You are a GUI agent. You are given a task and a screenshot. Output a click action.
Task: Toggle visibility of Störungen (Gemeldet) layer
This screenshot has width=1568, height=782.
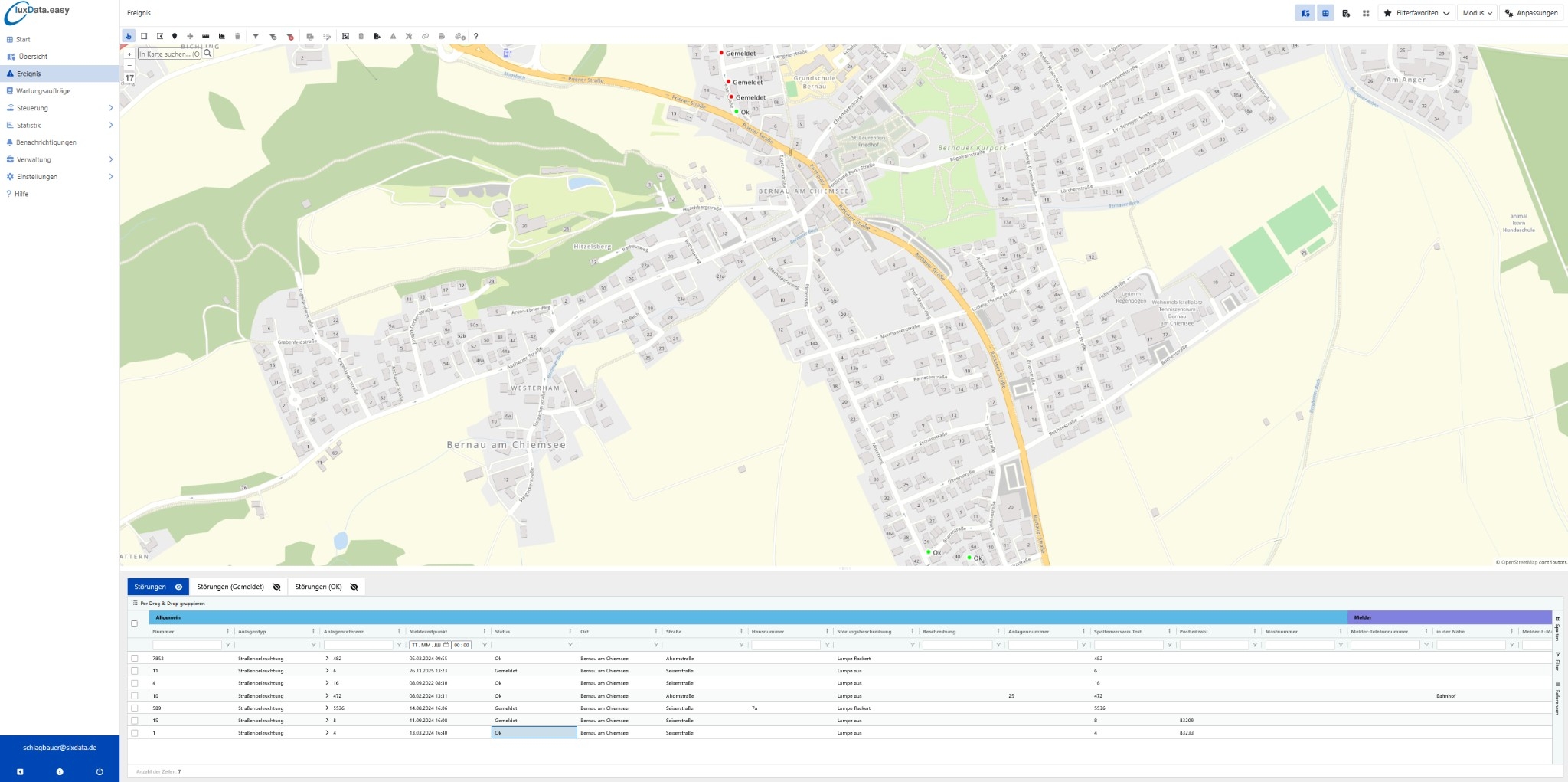277,587
